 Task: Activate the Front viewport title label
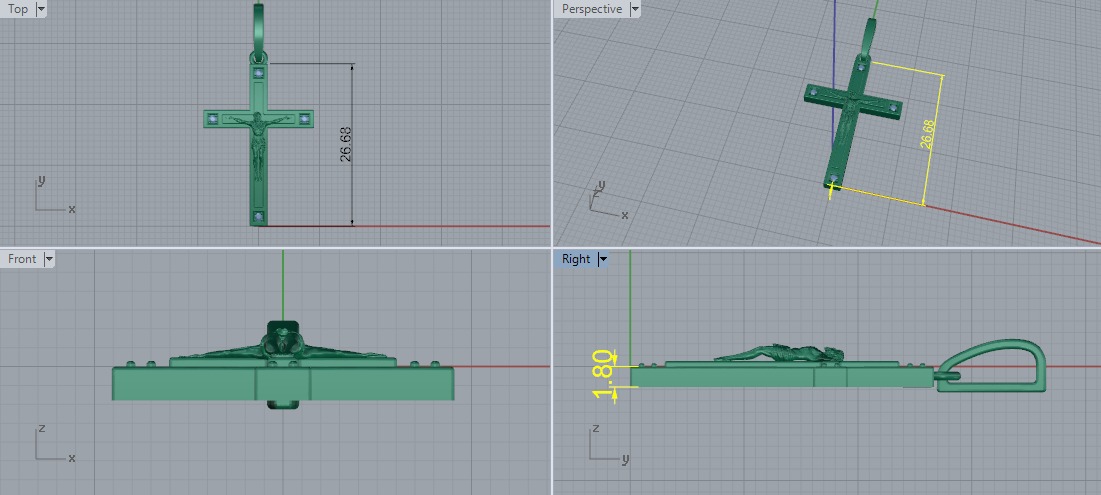coord(22,259)
